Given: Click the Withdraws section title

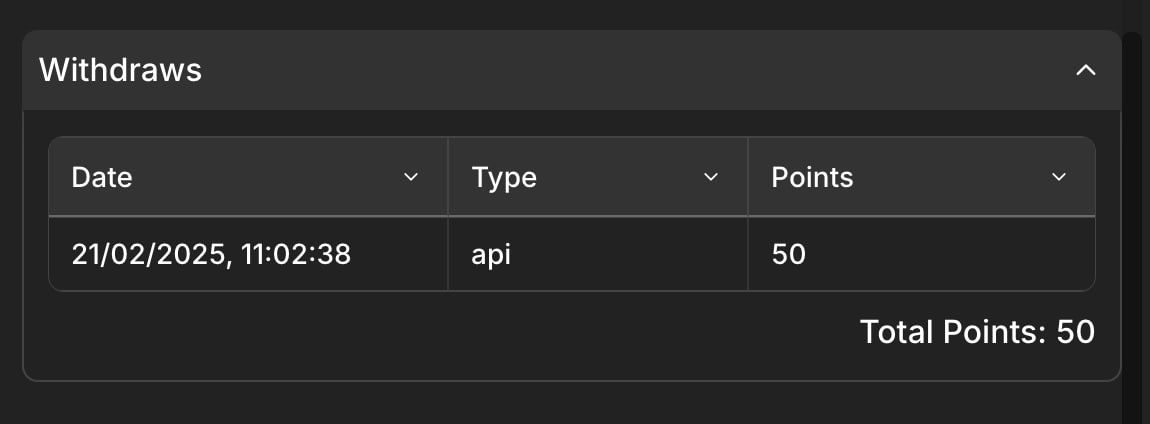Looking at the screenshot, I should click(x=120, y=70).
